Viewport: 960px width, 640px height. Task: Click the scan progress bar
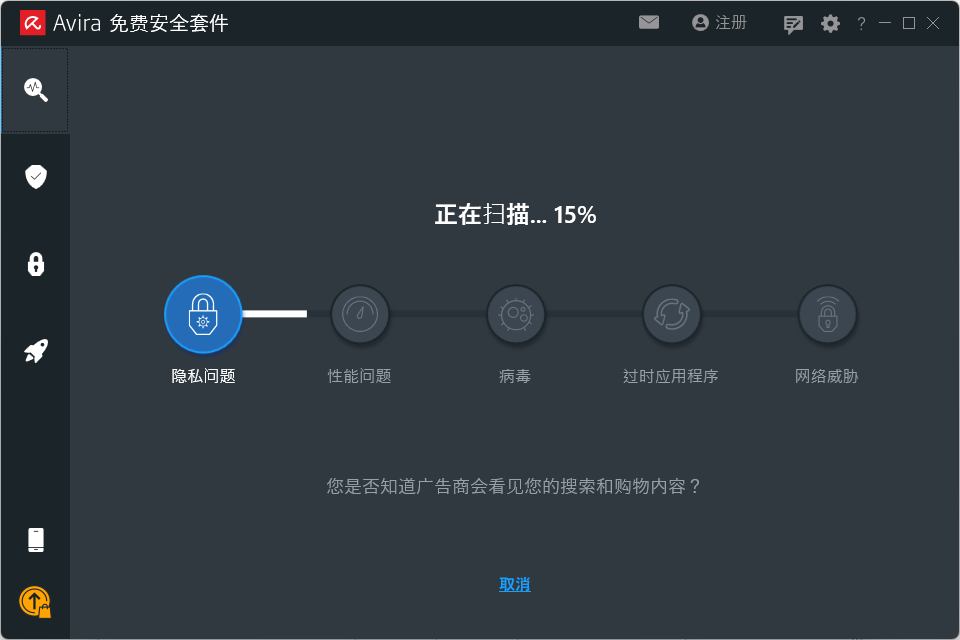tap(273, 313)
